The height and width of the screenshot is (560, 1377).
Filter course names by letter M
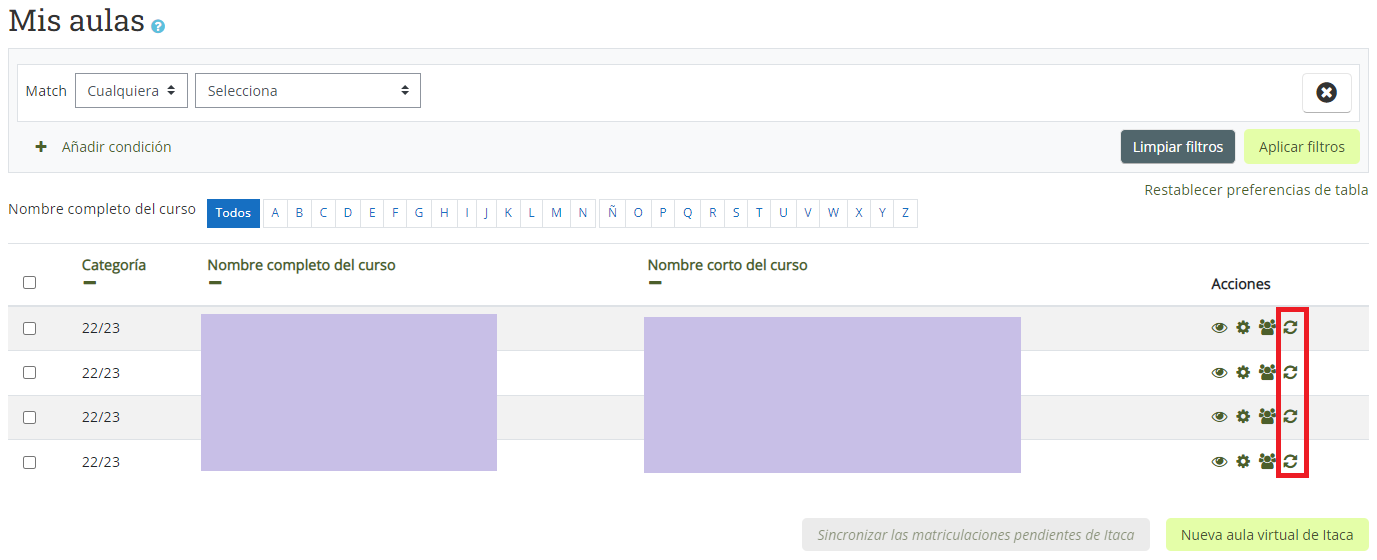tap(556, 213)
